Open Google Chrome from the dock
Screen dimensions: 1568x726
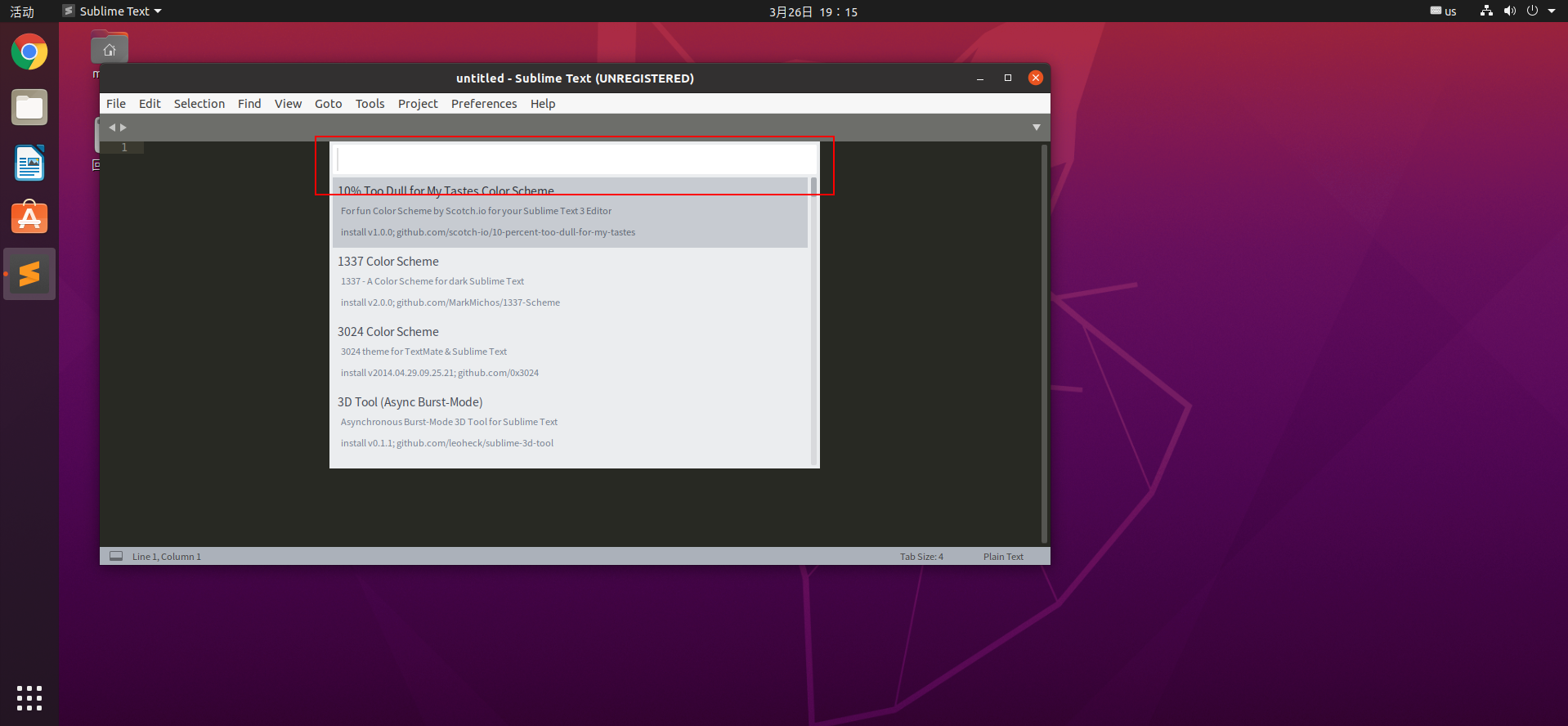coord(29,52)
